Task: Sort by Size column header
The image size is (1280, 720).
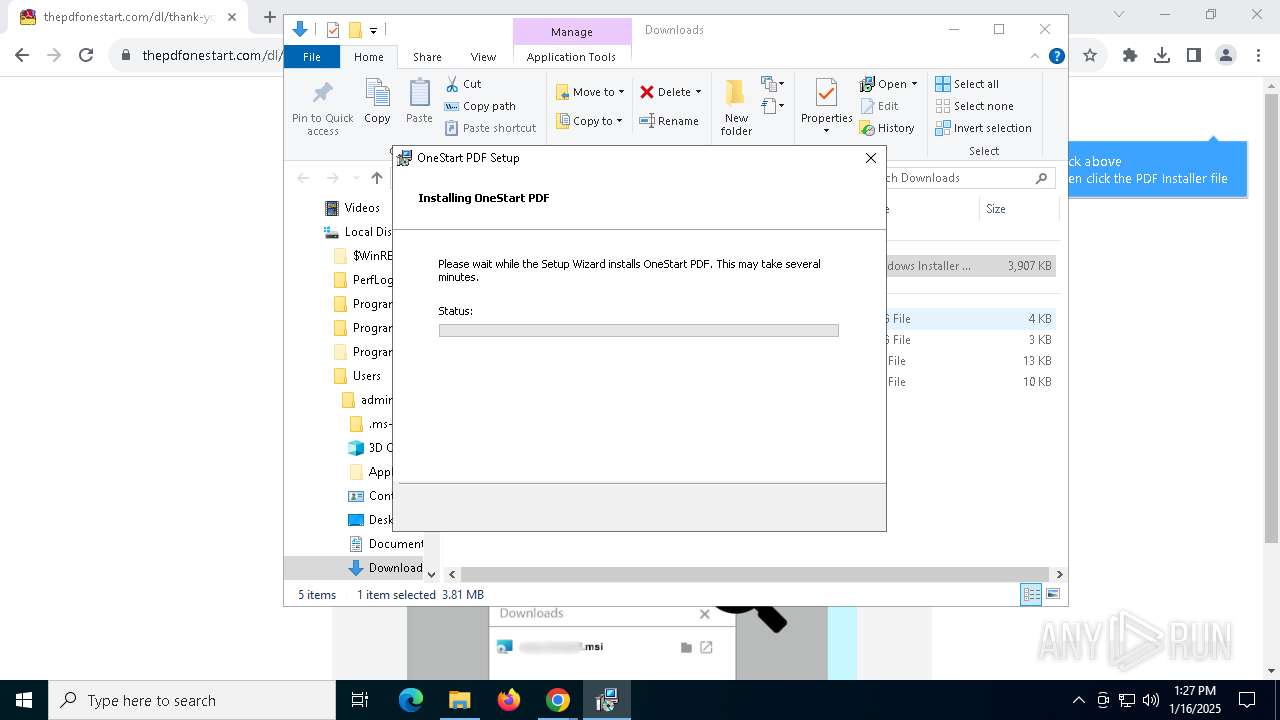Action: 1017,209
